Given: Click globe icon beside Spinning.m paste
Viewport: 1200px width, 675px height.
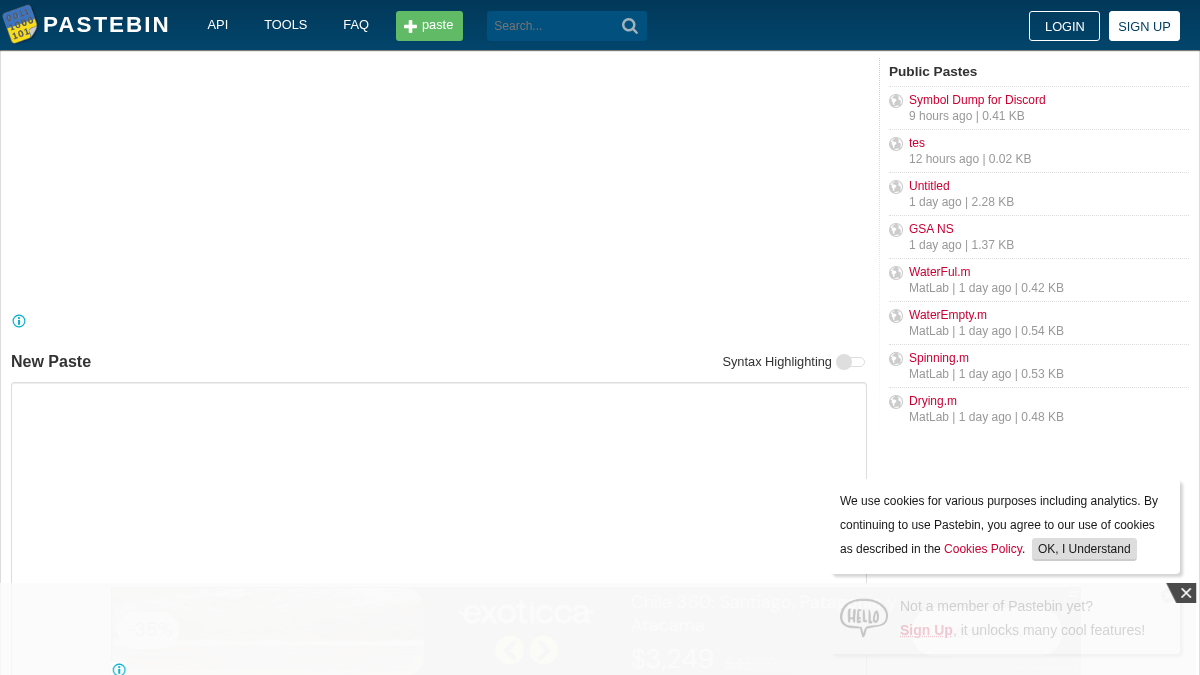Looking at the screenshot, I should pyautogui.click(x=896, y=359).
